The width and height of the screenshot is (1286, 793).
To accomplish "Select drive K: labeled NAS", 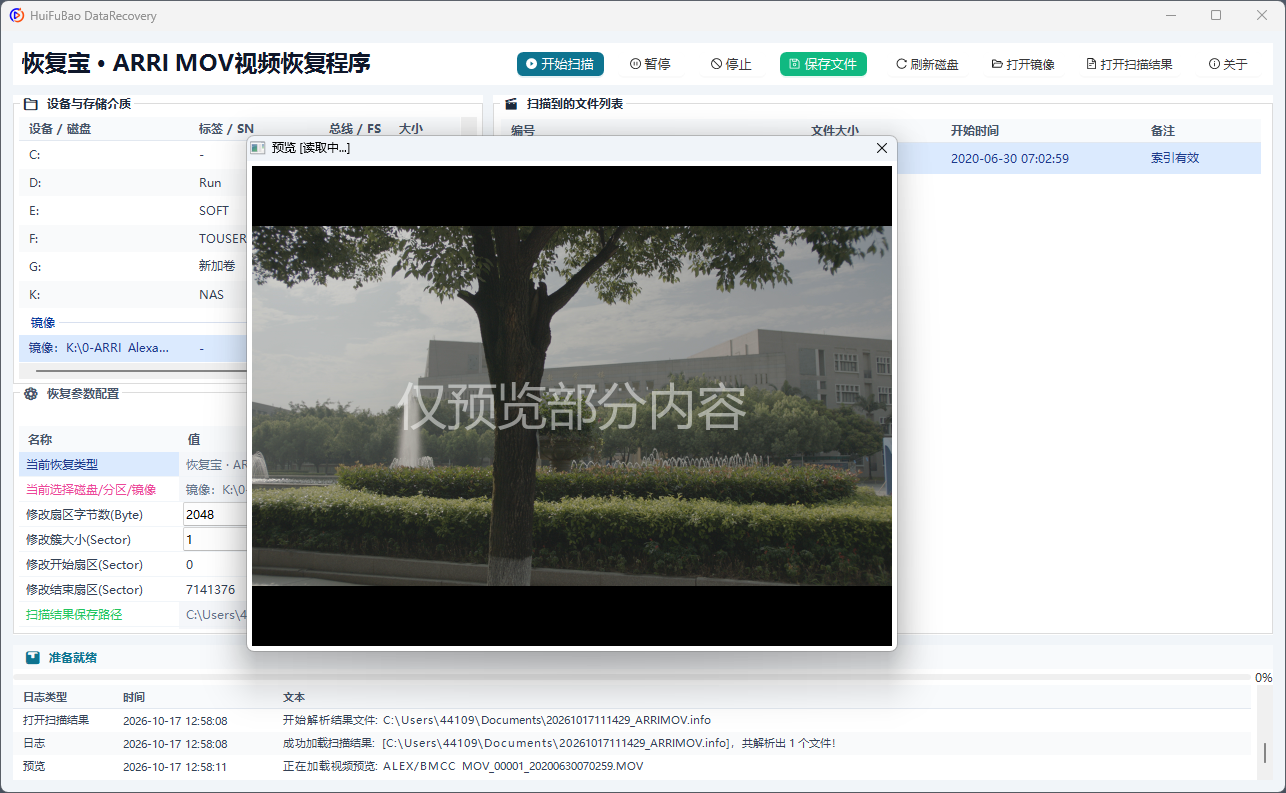I will tap(133, 295).
